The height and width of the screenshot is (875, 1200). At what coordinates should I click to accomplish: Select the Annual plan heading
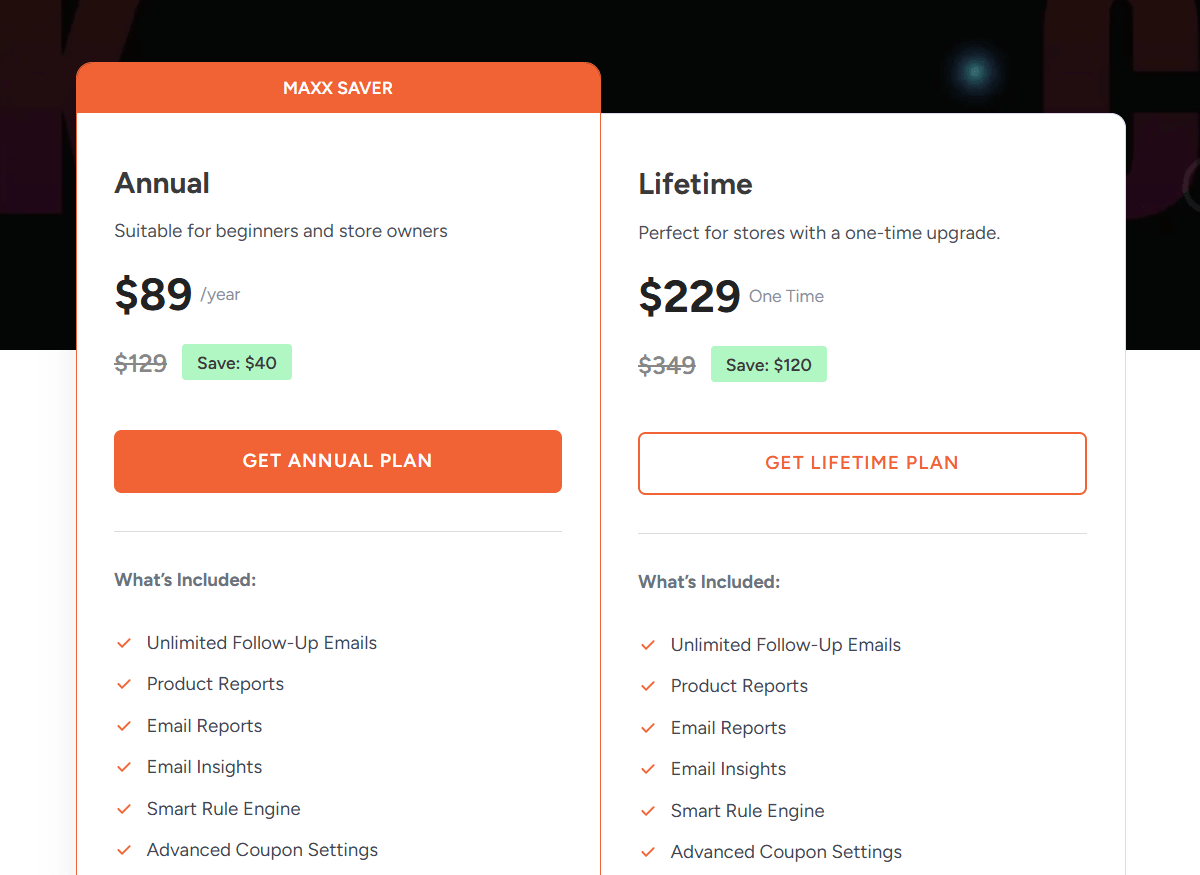tap(162, 184)
